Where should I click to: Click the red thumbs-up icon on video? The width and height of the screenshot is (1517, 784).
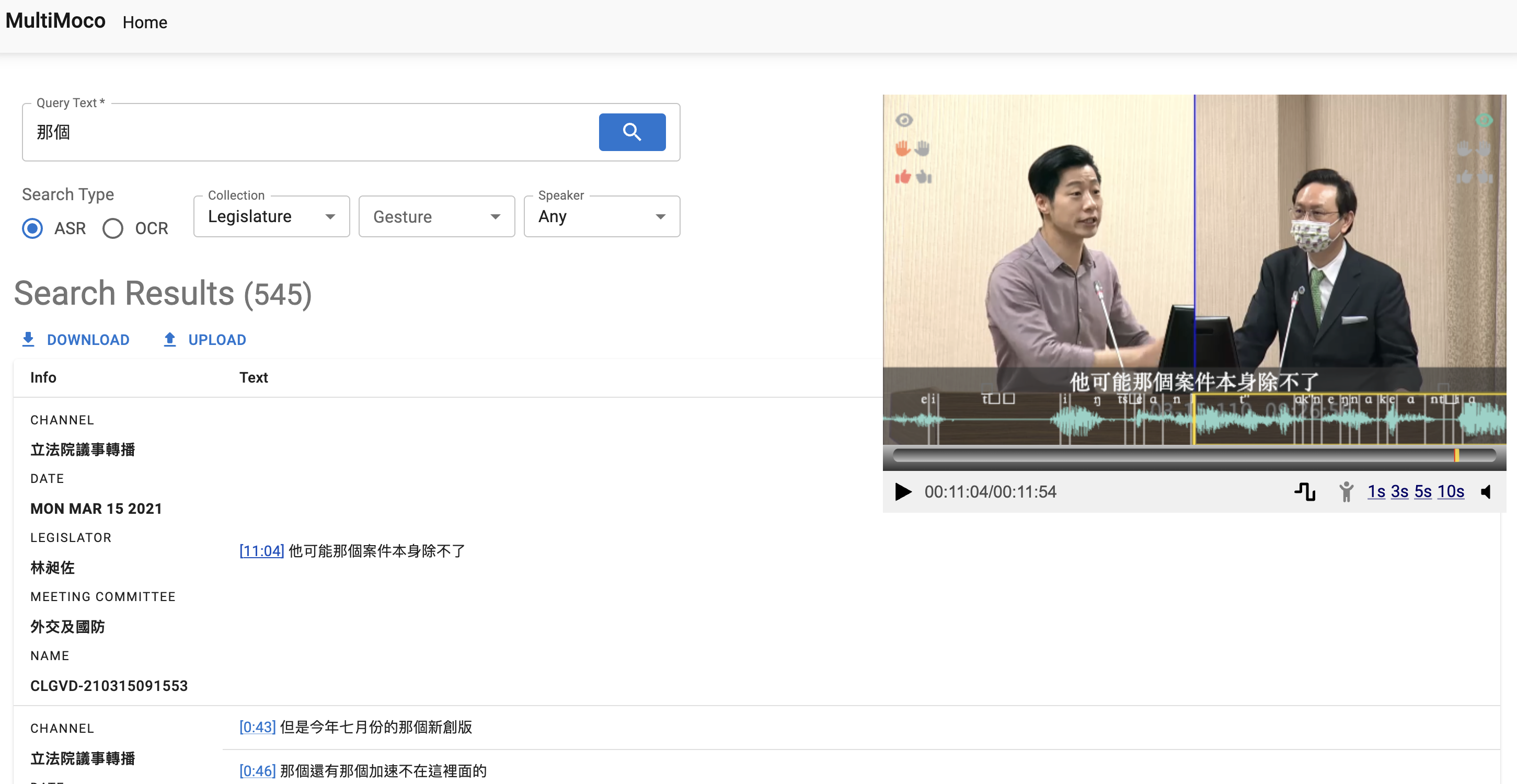coord(902,177)
